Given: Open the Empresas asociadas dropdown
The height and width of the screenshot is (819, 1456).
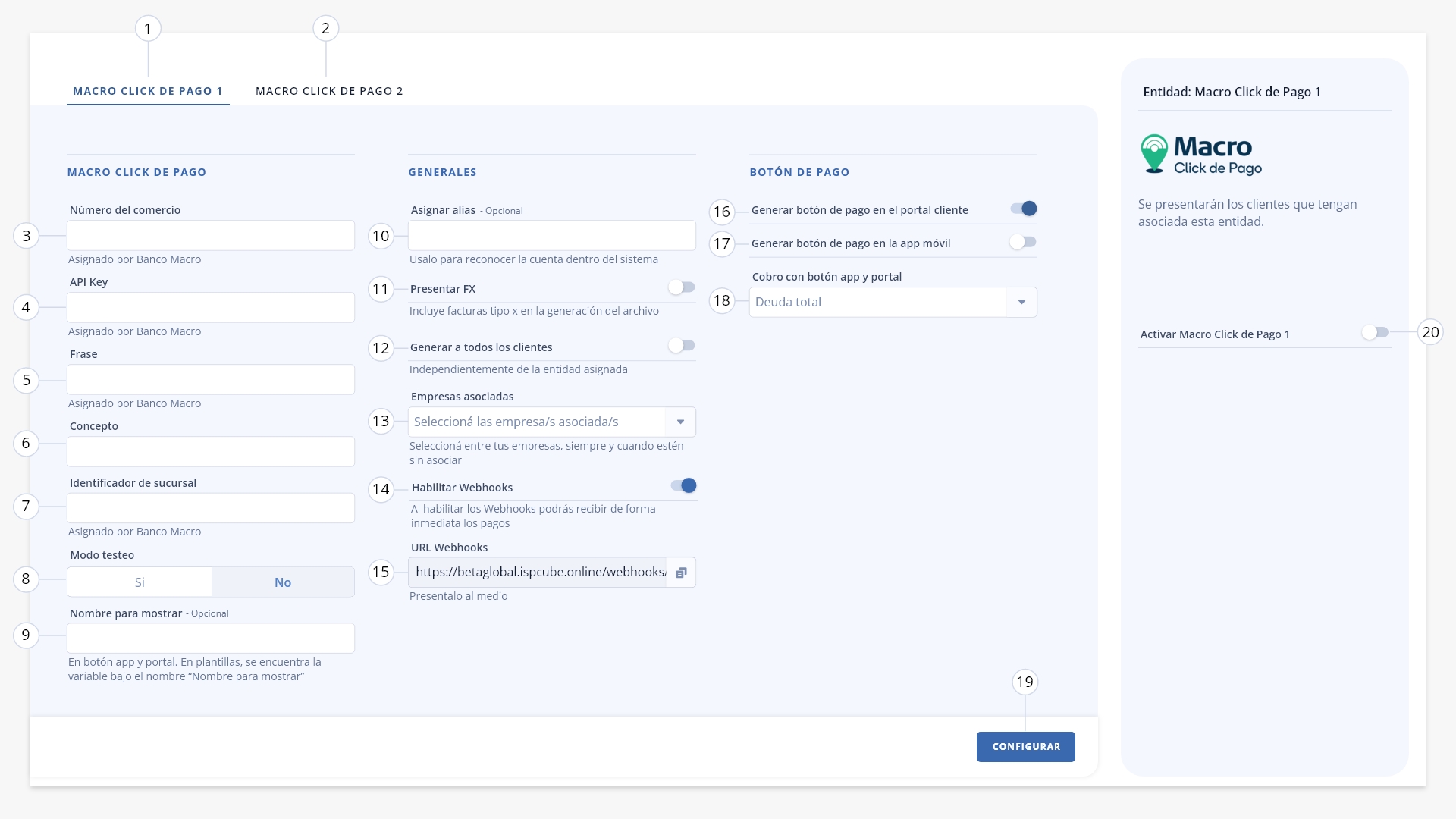Looking at the screenshot, I should [551, 422].
